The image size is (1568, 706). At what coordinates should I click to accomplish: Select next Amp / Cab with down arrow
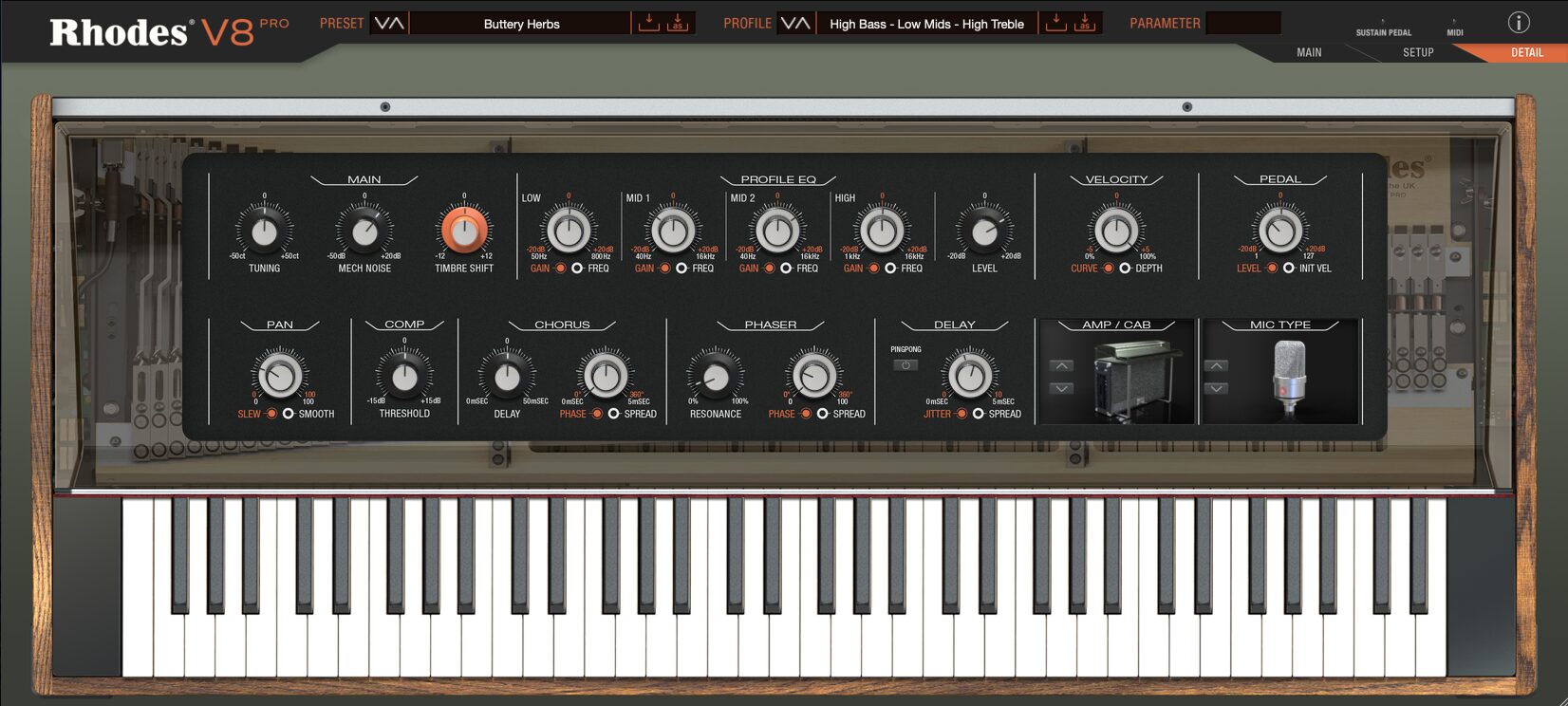1062,388
